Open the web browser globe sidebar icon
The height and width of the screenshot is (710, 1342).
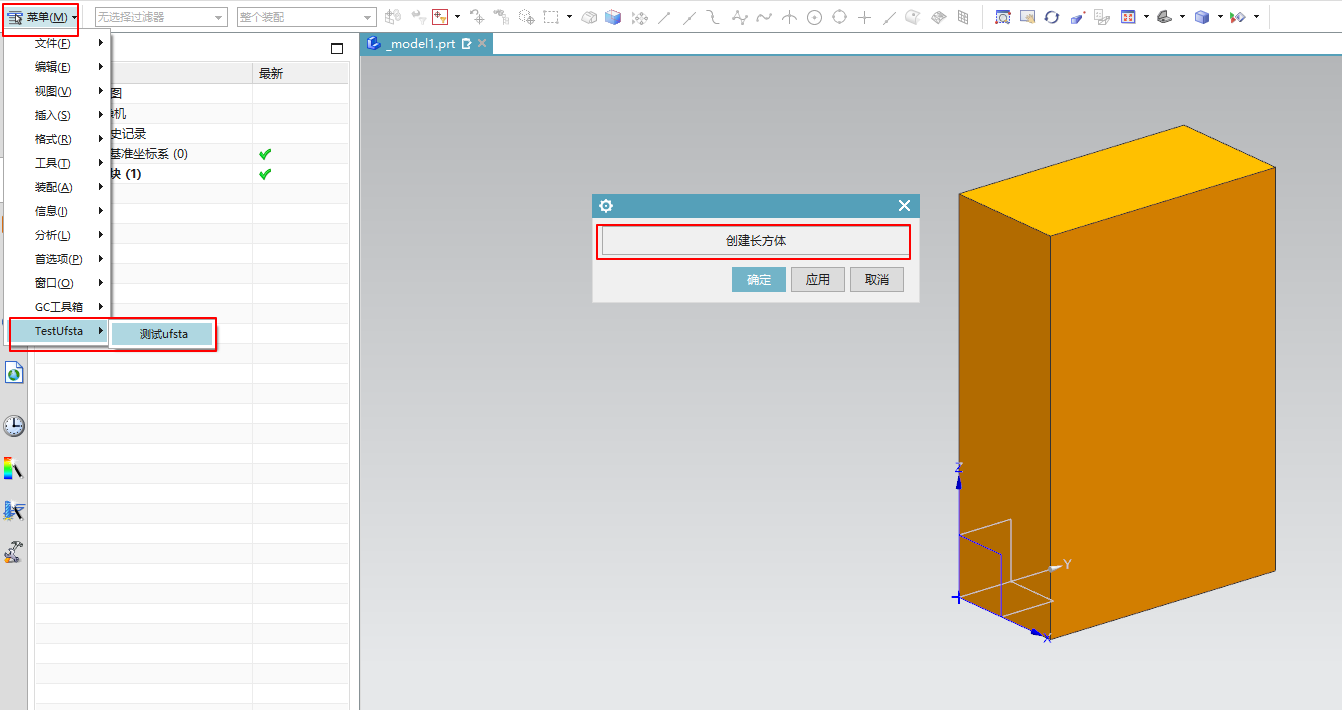pyautogui.click(x=14, y=373)
